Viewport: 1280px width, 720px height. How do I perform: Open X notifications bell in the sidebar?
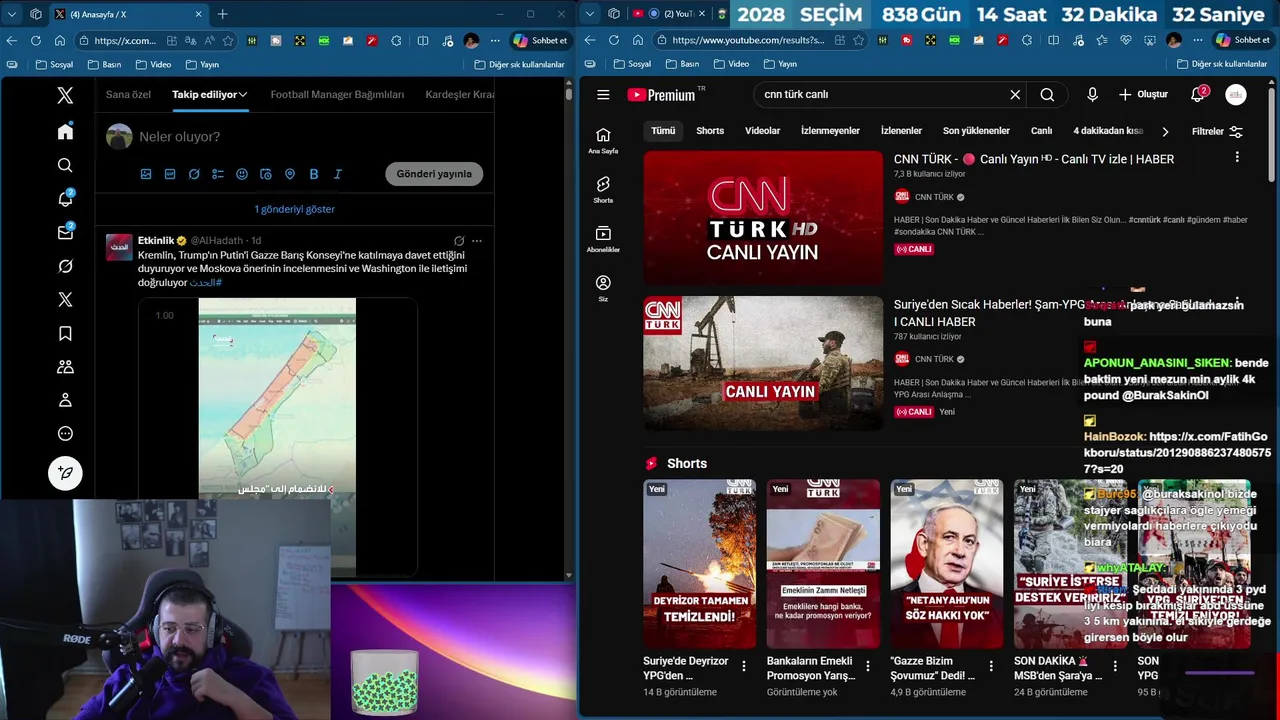[x=65, y=199]
